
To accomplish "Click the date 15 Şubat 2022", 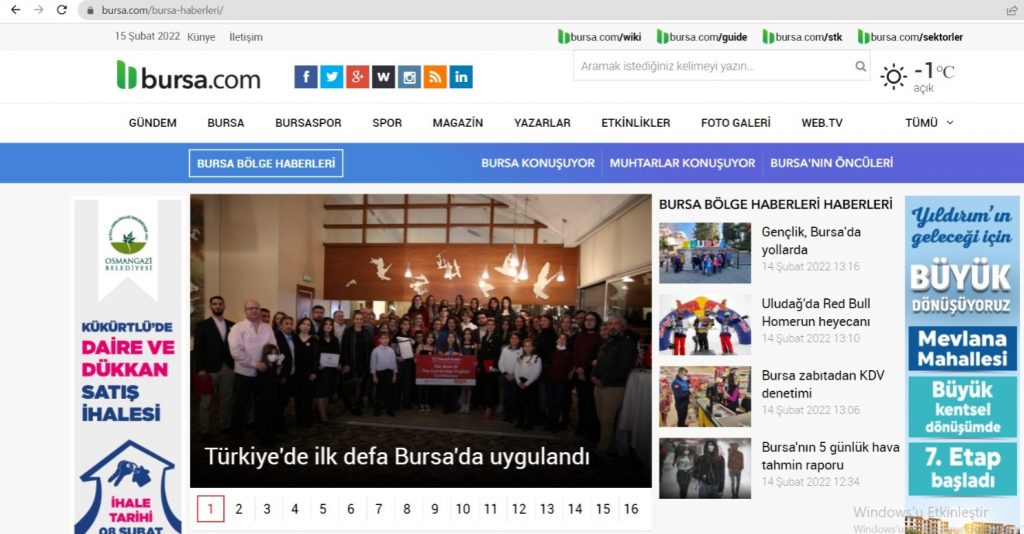I will [148, 37].
